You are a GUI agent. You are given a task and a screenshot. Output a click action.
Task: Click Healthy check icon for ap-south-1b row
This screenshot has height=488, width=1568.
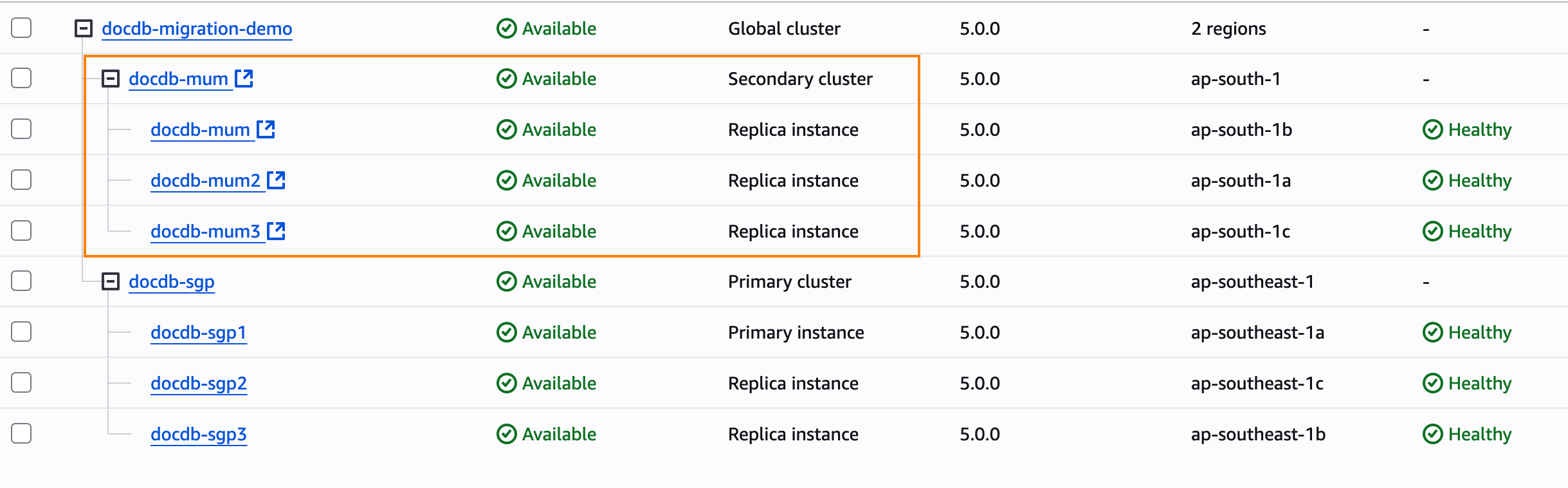point(1432,129)
